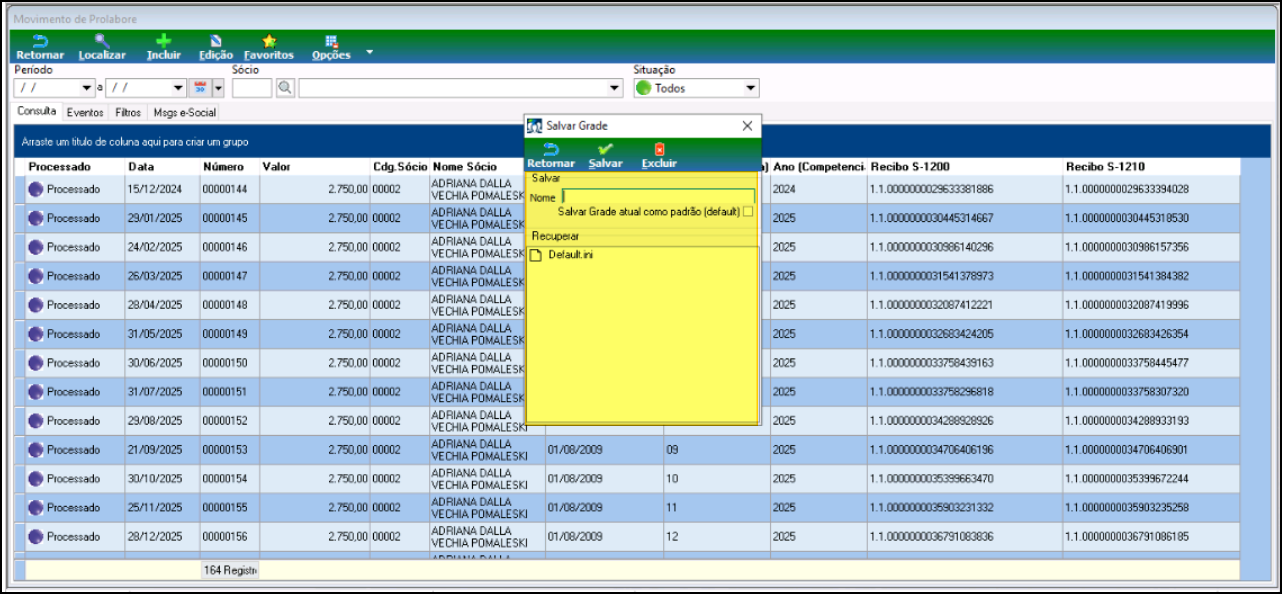Click the Recibo S-1200 column header
Image resolution: width=1282 pixels, height=594 pixels.
(964, 166)
